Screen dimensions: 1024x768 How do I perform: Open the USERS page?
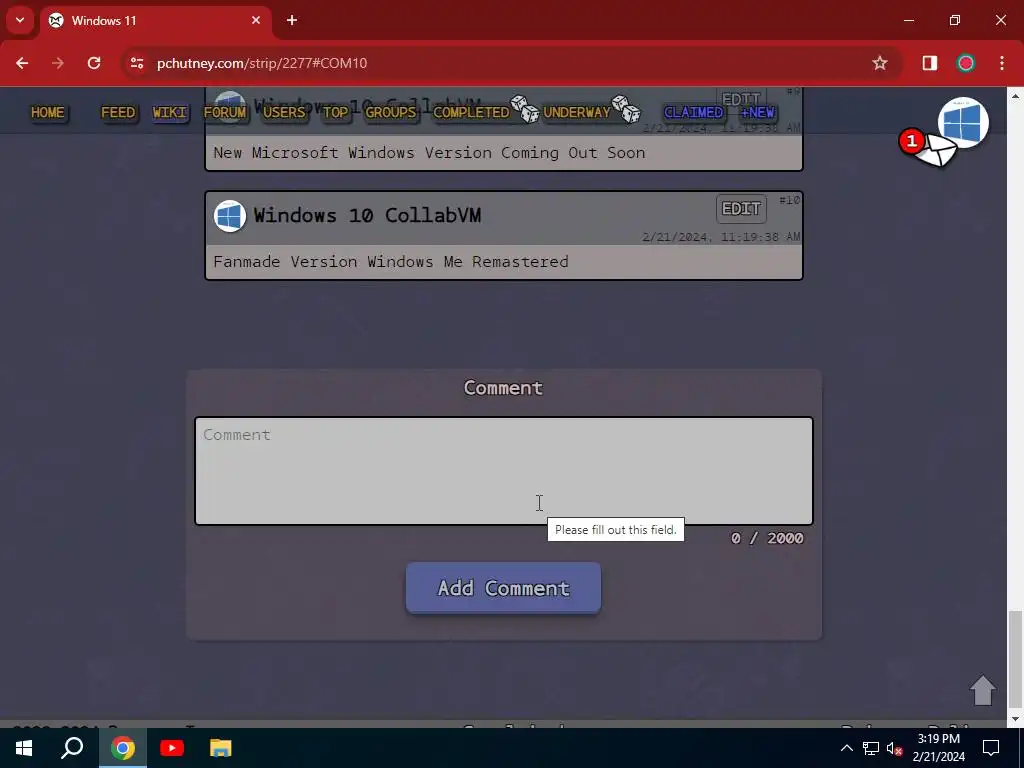(284, 112)
